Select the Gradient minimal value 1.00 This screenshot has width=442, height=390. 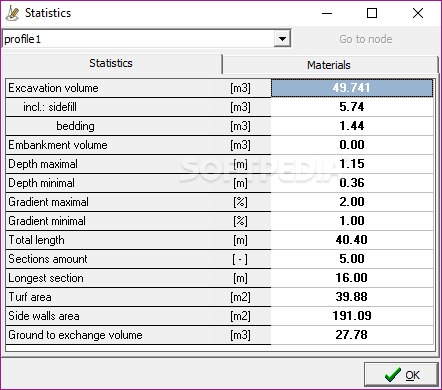[x=352, y=221]
